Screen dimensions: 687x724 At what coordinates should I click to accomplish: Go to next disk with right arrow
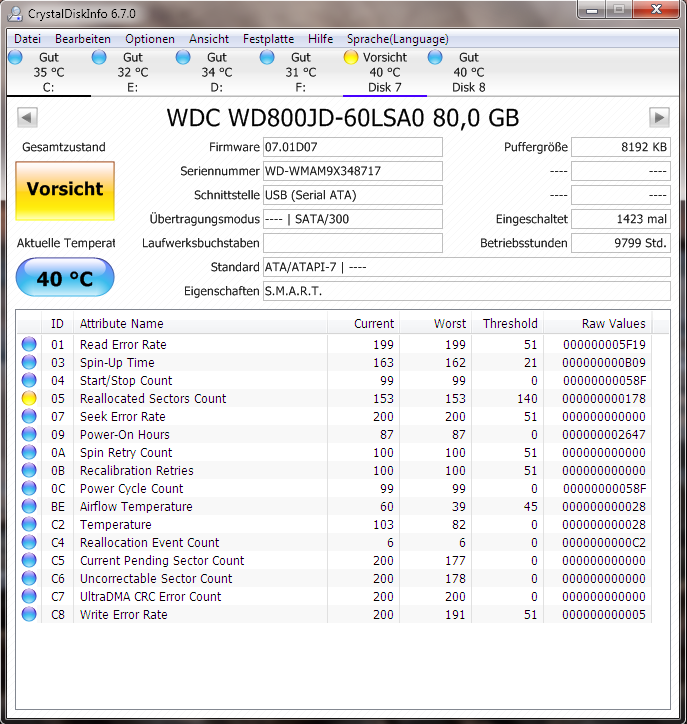coord(659,117)
